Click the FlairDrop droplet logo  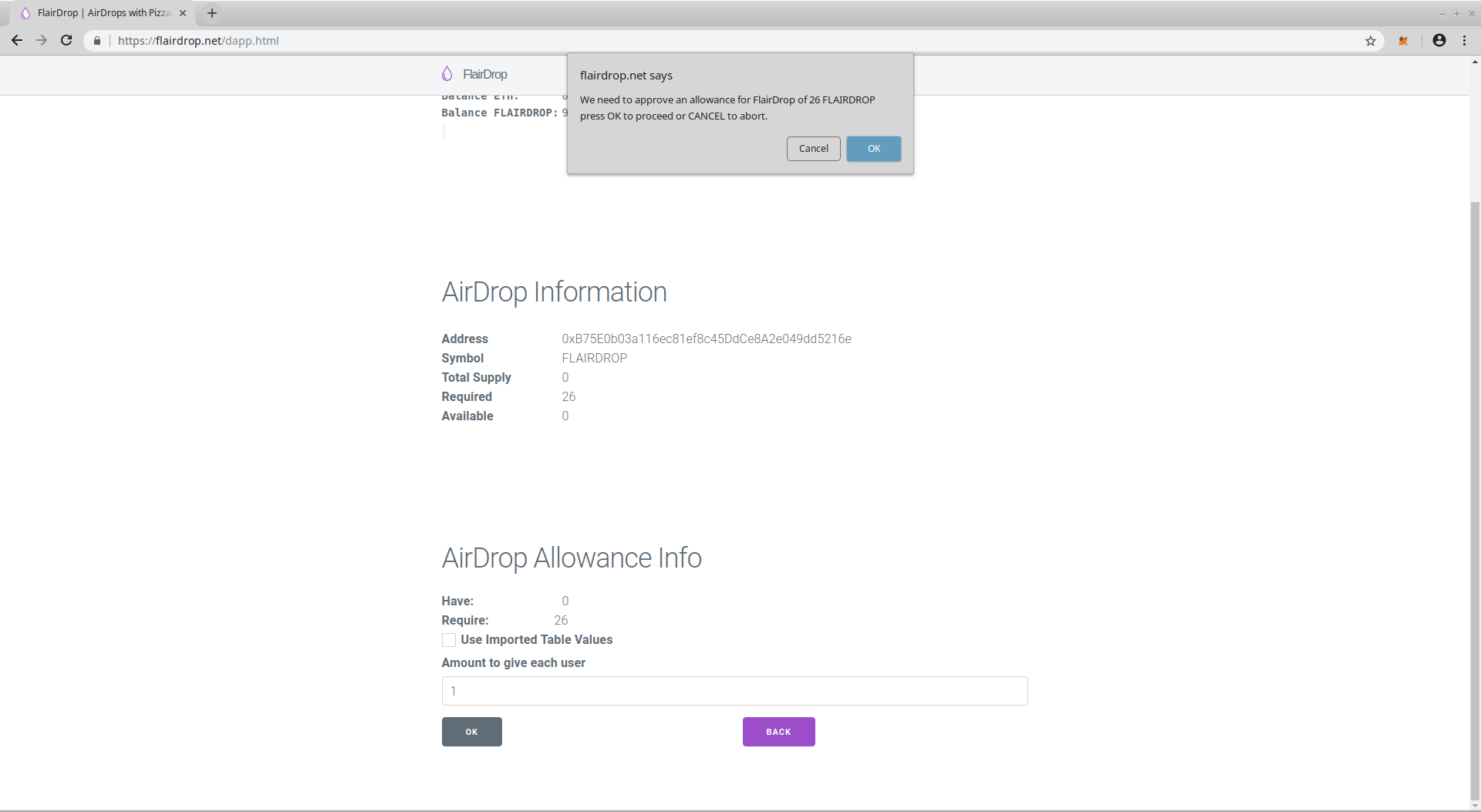pyautogui.click(x=447, y=74)
